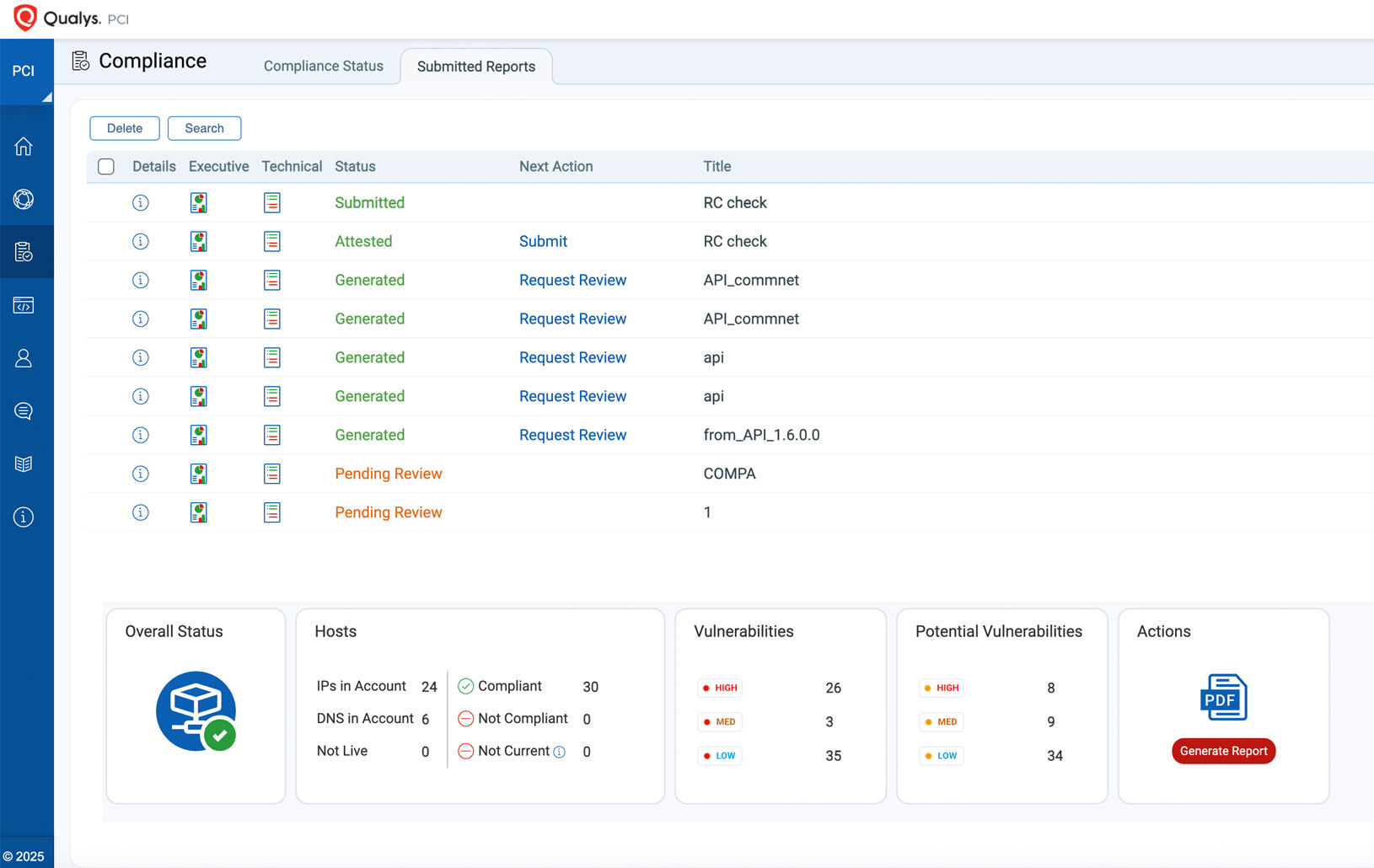
Task: Open the web application code sidebar icon
Action: 24,305
